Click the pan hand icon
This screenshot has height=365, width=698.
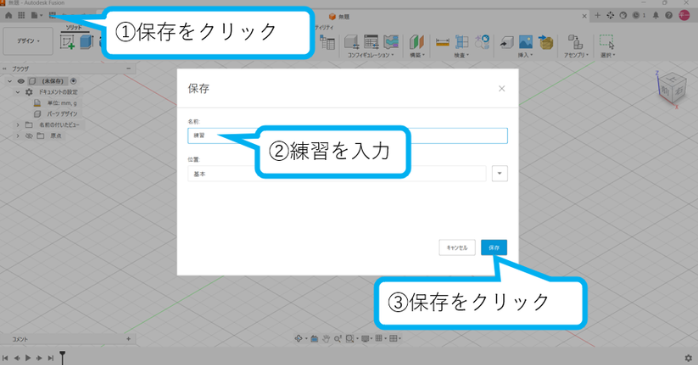pyautogui.click(x=326, y=339)
